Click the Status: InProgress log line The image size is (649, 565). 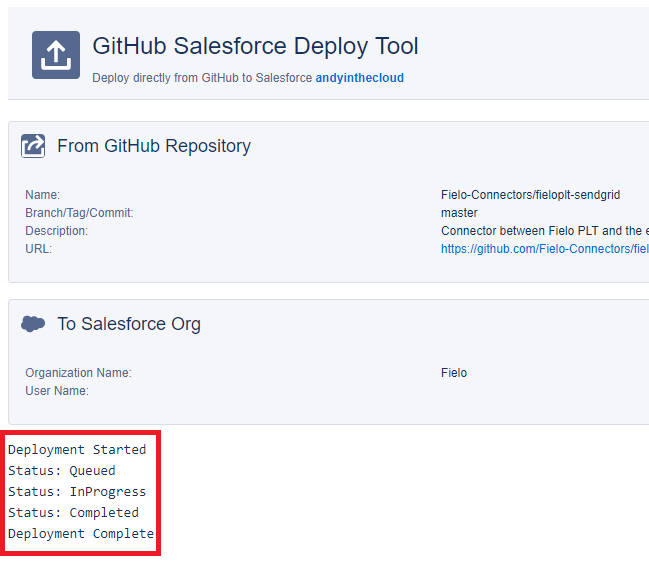click(x=77, y=492)
